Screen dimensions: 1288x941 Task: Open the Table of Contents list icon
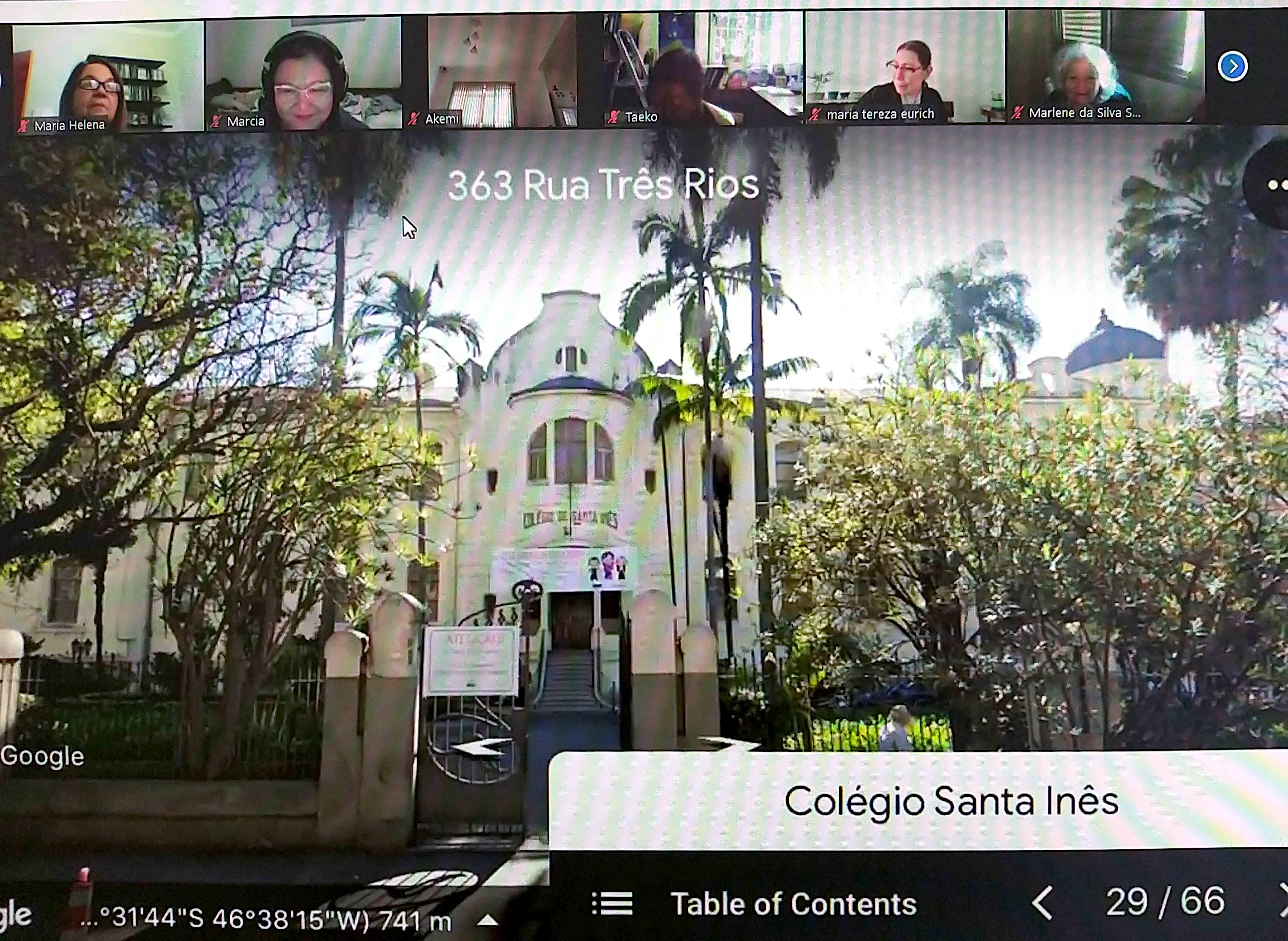point(612,903)
